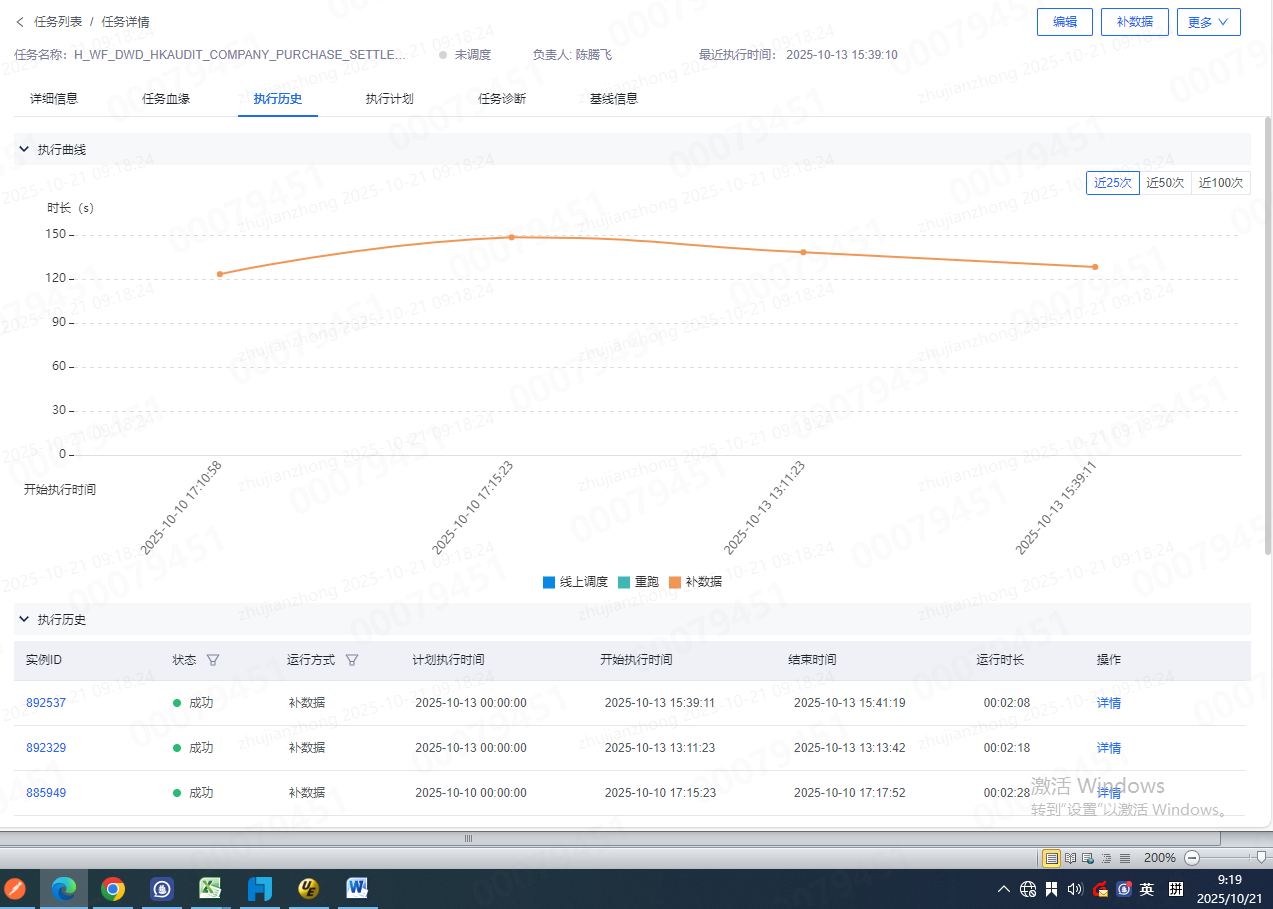Open the UltraEdit icon in the taskbar
The width and height of the screenshot is (1273, 909).
coord(308,888)
